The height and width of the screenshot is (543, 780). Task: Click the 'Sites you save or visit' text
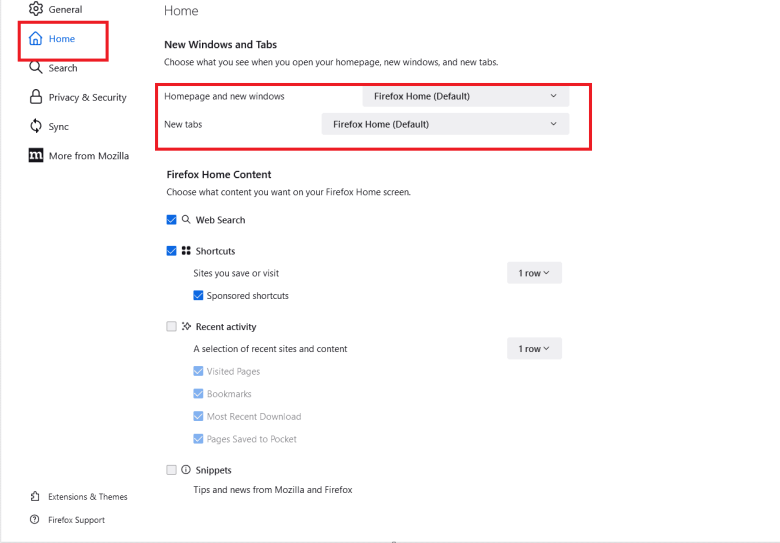[236, 273]
